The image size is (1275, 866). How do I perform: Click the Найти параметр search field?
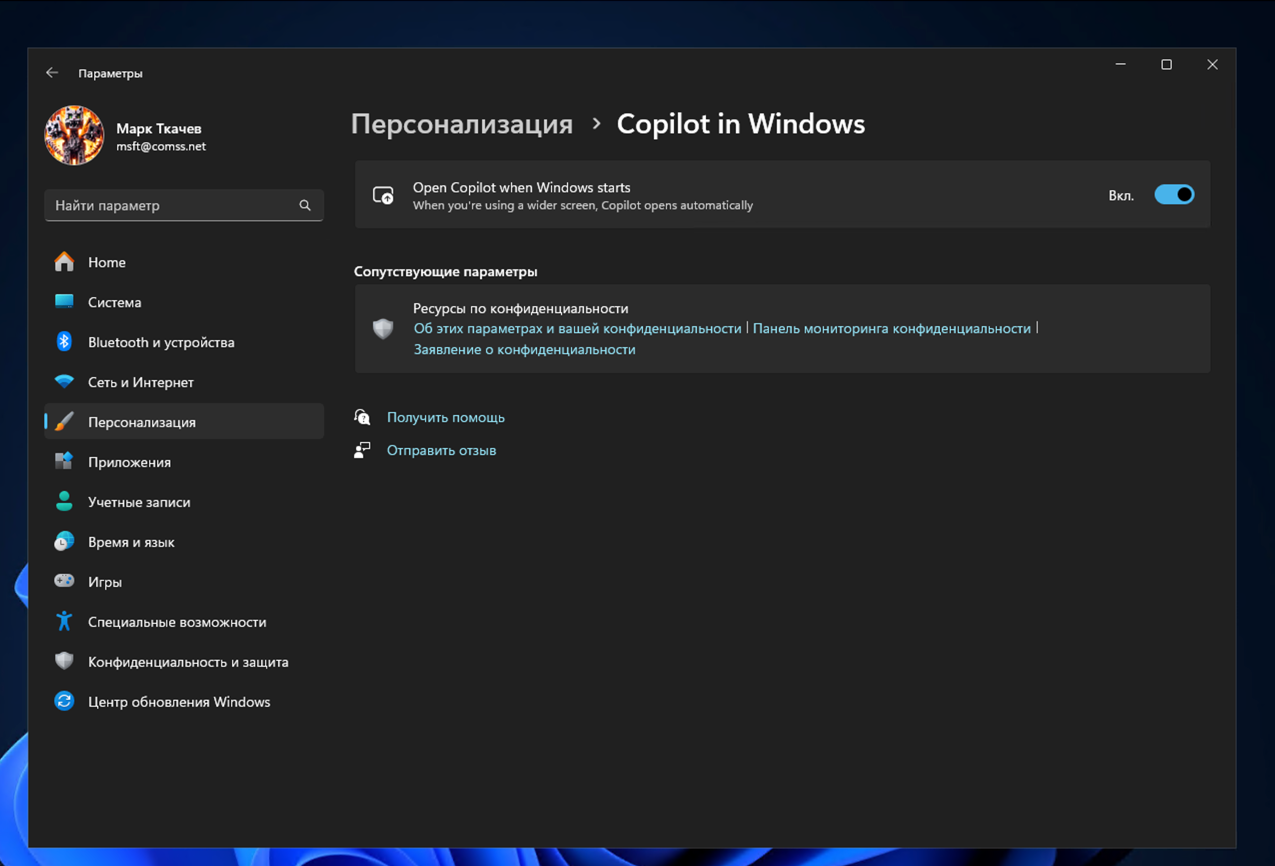coord(170,206)
